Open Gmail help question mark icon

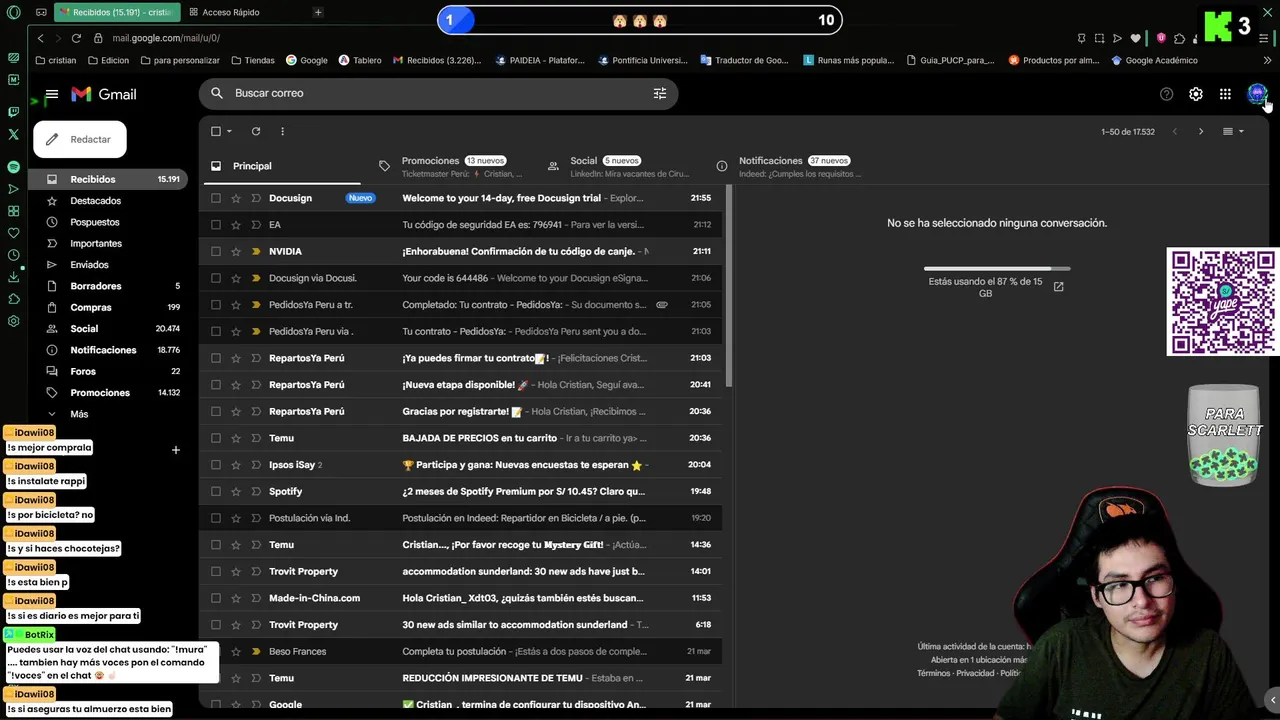coord(1166,94)
